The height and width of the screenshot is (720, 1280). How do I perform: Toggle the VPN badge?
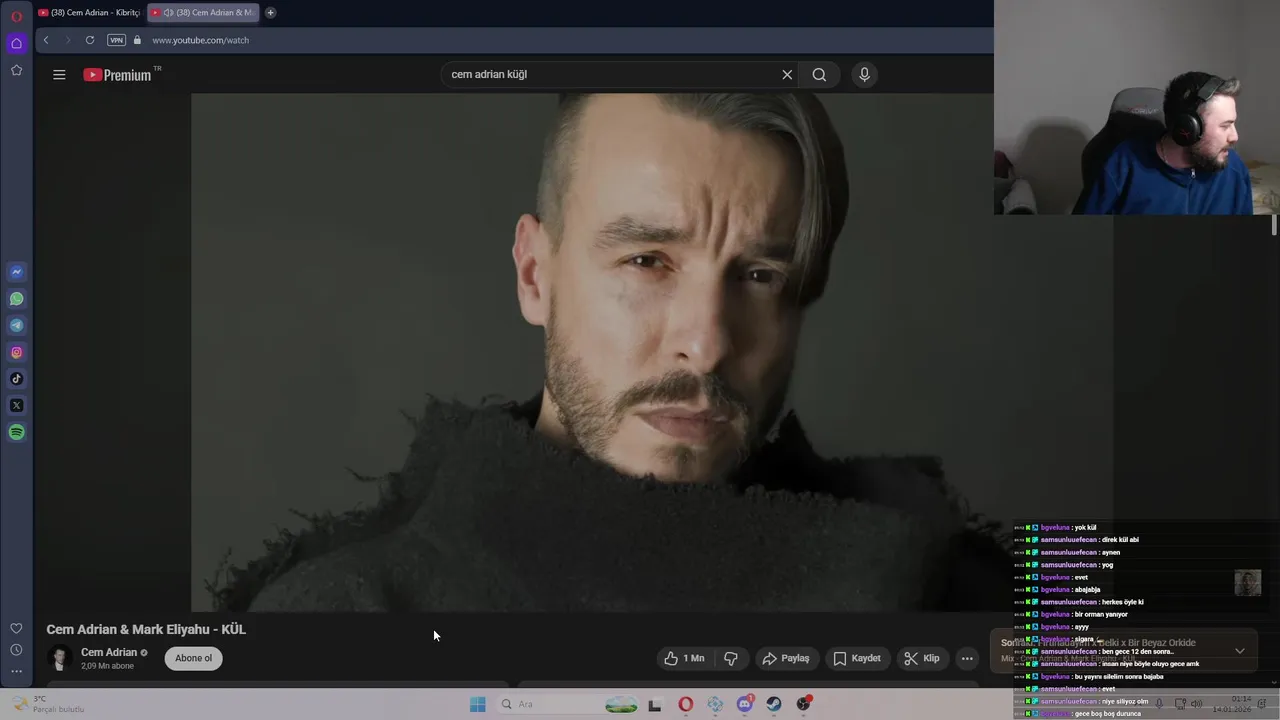click(x=116, y=40)
